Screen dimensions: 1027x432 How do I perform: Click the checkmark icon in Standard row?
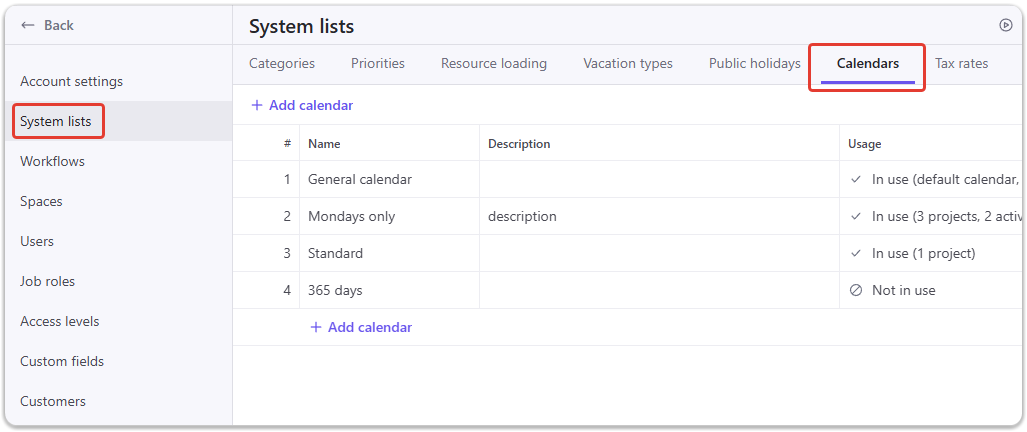coord(855,253)
